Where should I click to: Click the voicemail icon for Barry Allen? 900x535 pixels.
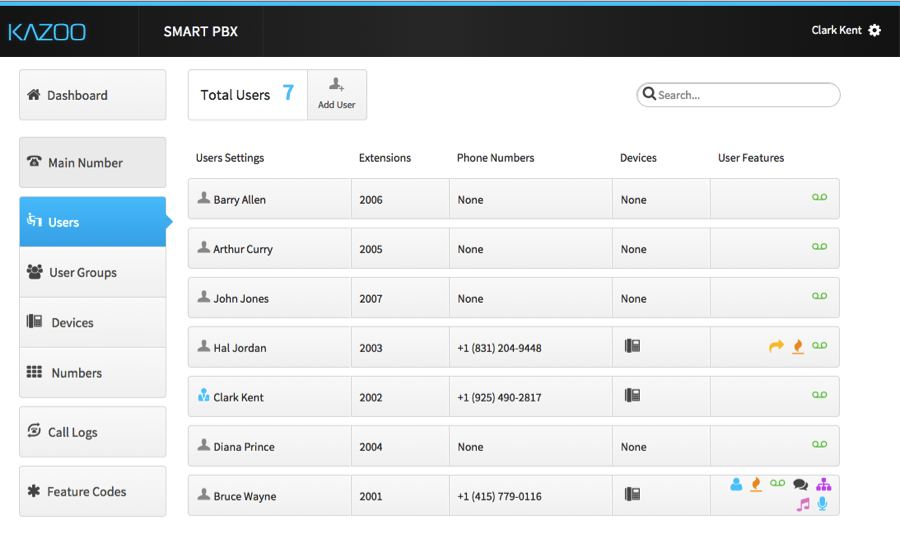click(819, 197)
